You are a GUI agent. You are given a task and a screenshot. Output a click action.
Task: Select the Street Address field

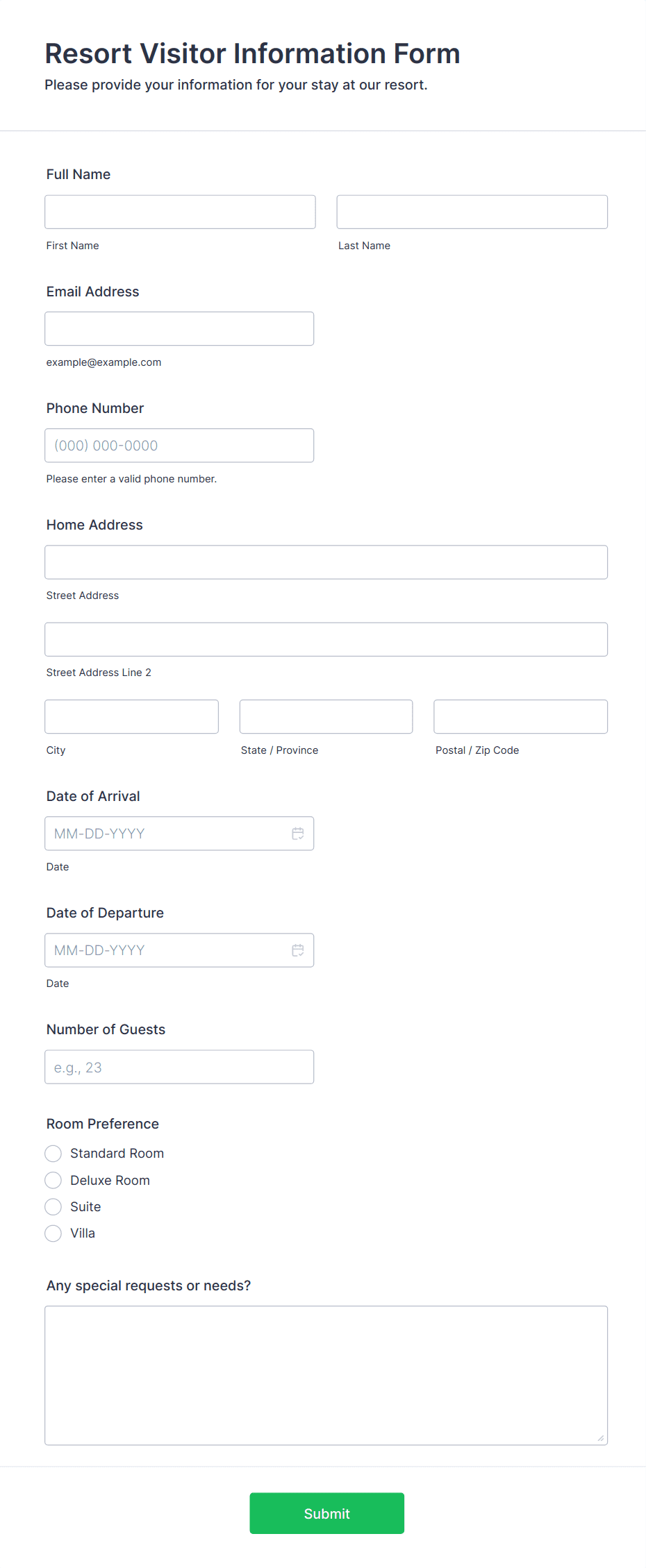click(x=326, y=562)
